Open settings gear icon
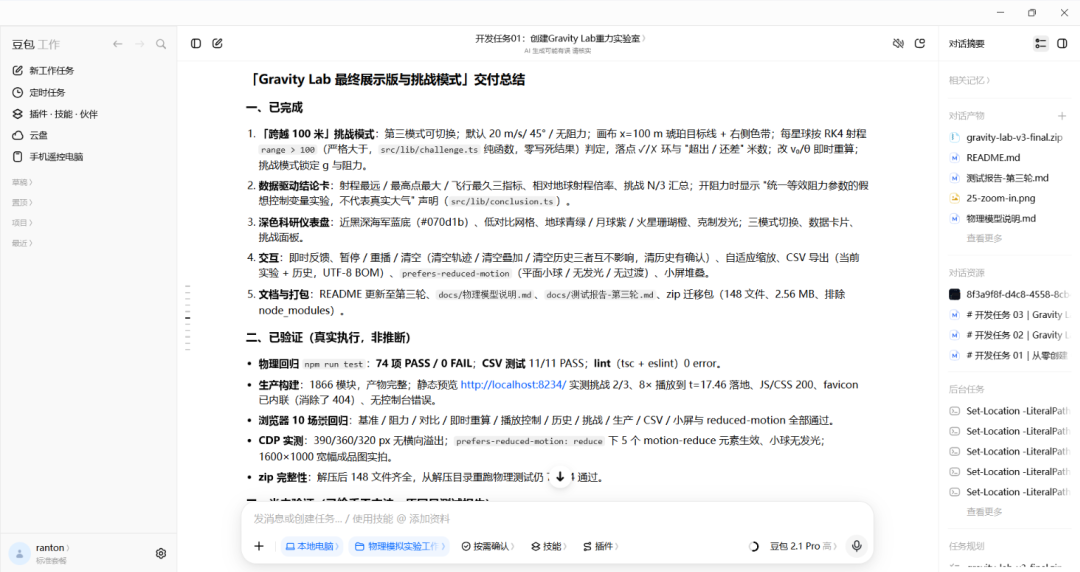This screenshot has height=572, width=1080. 161,553
